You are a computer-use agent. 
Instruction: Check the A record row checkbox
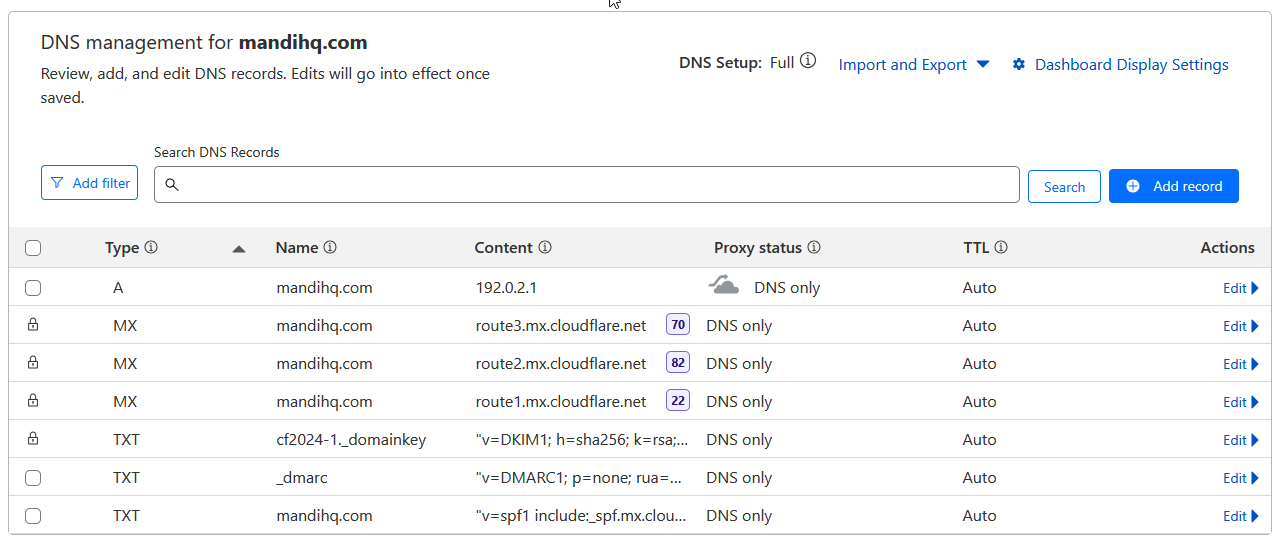click(x=33, y=288)
